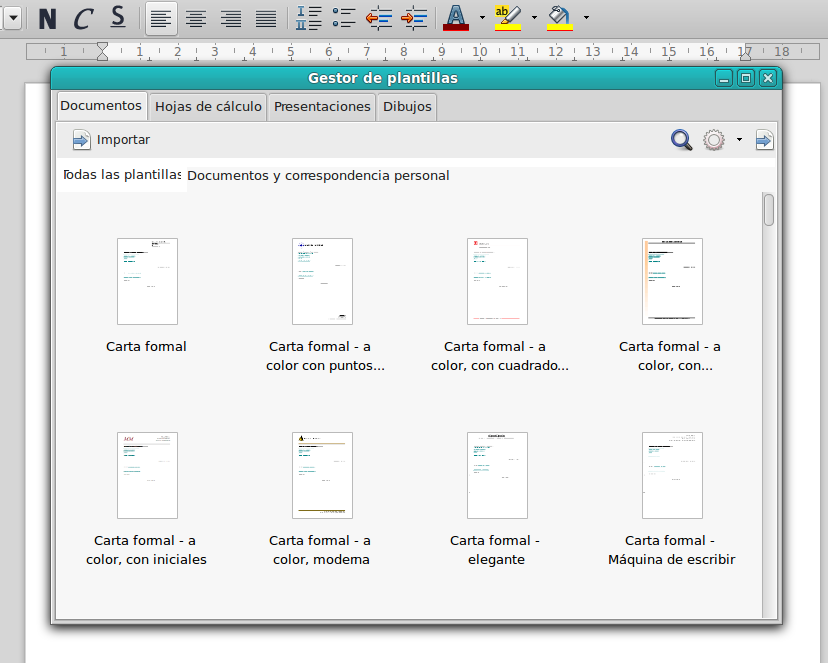Toggle italic (C) formatting
This screenshot has height=663, width=828.
(83, 18)
